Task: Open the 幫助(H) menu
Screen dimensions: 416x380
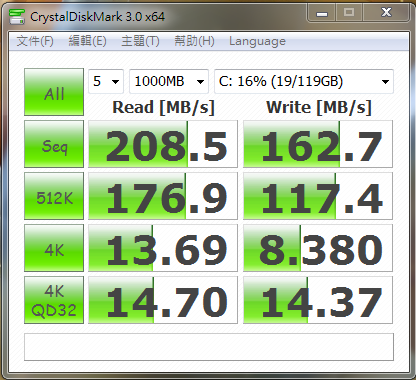Action: click(194, 41)
